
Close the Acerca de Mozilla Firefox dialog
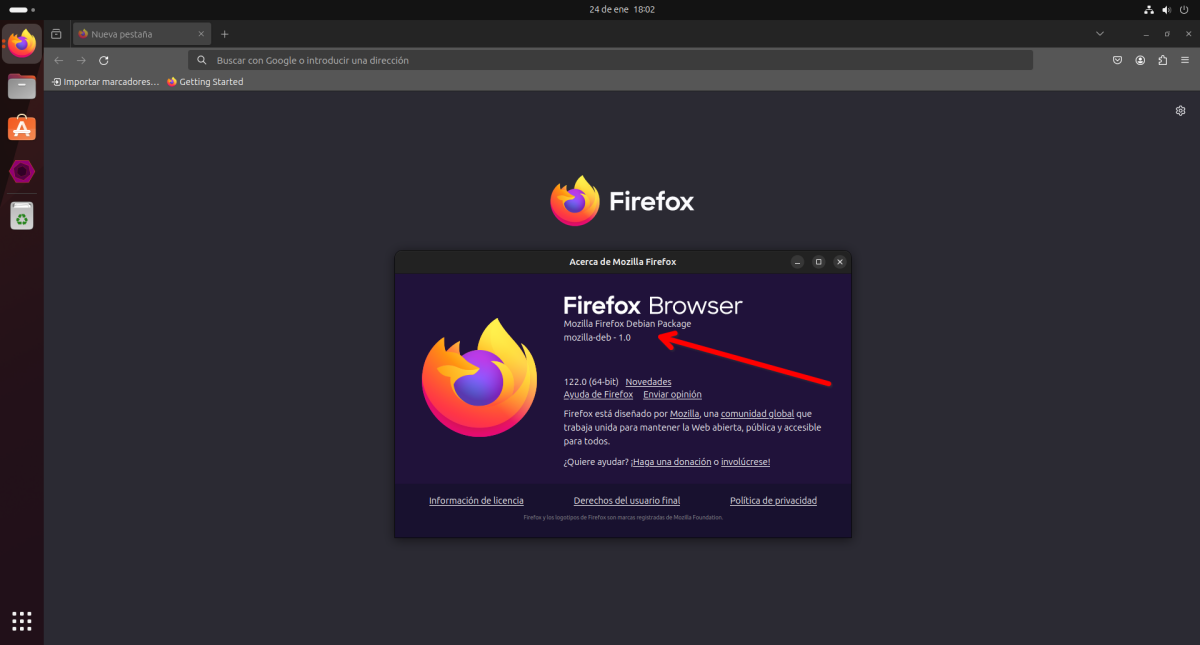(840, 262)
